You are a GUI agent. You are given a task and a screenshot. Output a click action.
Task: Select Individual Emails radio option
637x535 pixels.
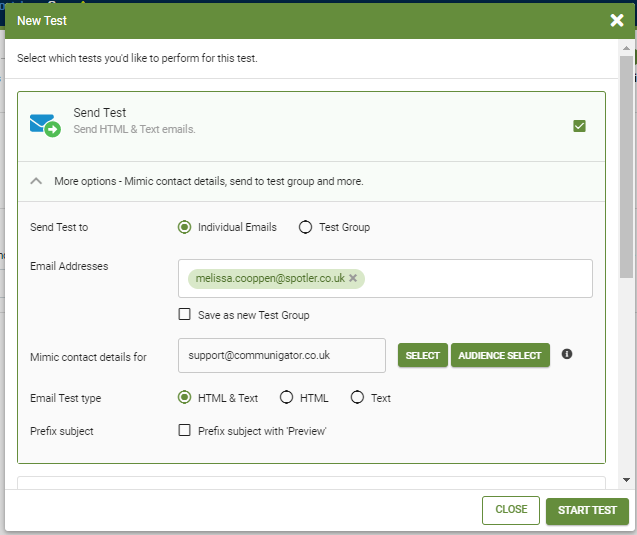point(184,227)
